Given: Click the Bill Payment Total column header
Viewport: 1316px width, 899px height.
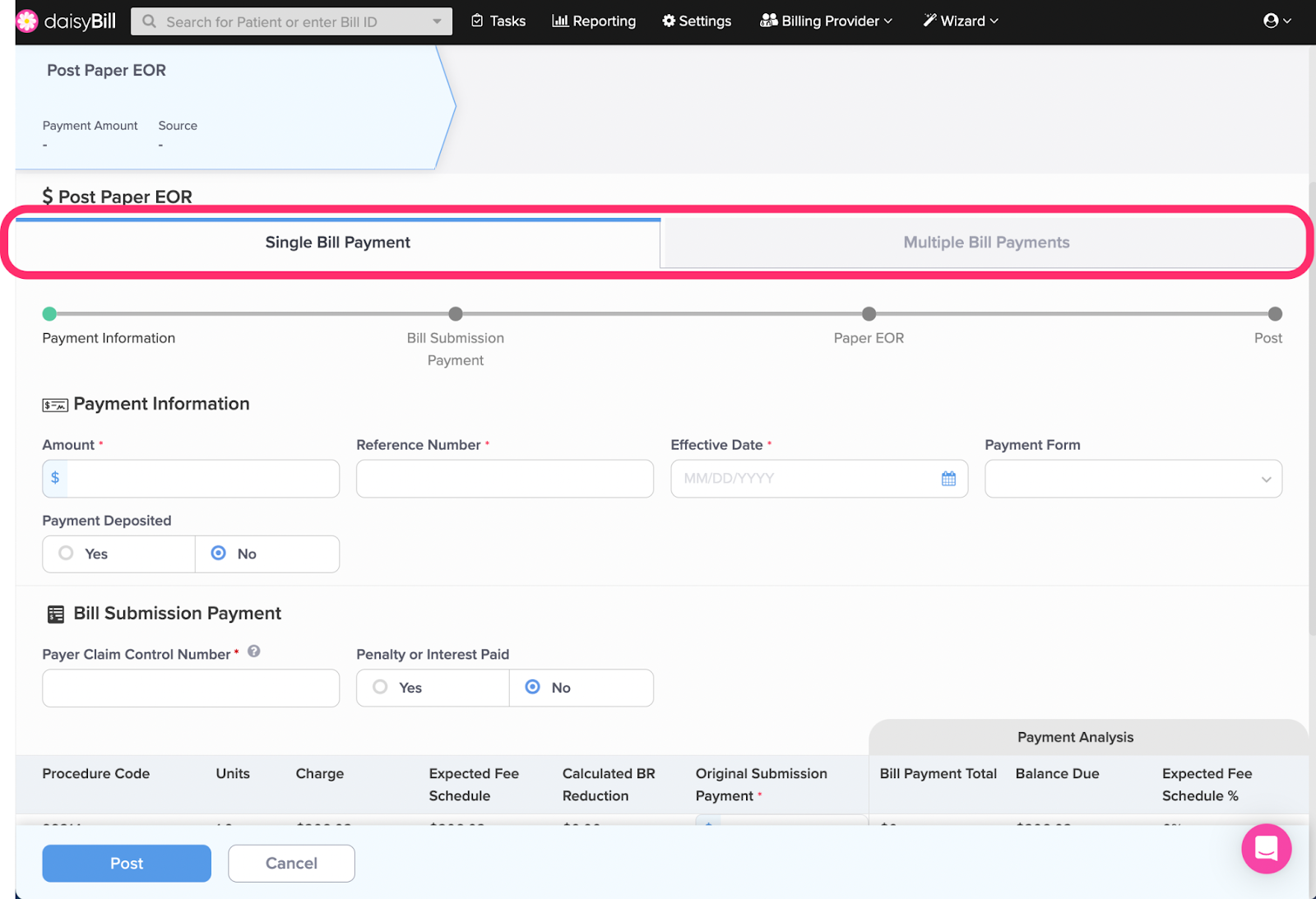Looking at the screenshot, I should 938,774.
